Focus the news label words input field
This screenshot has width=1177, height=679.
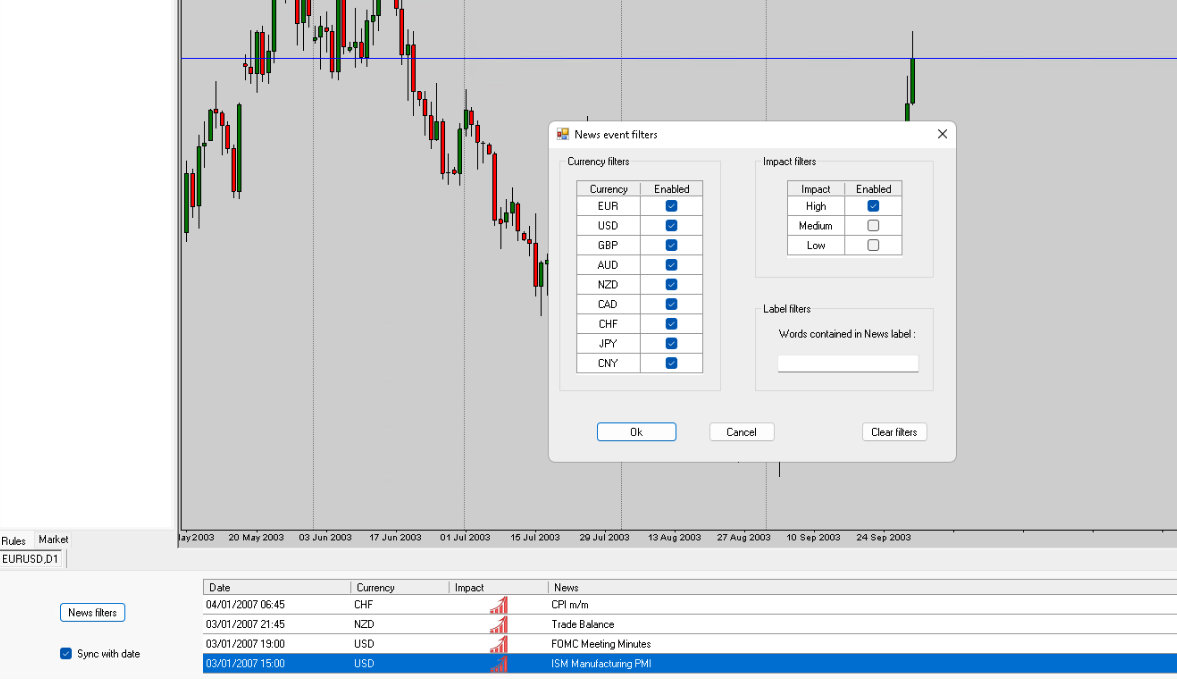click(x=847, y=364)
